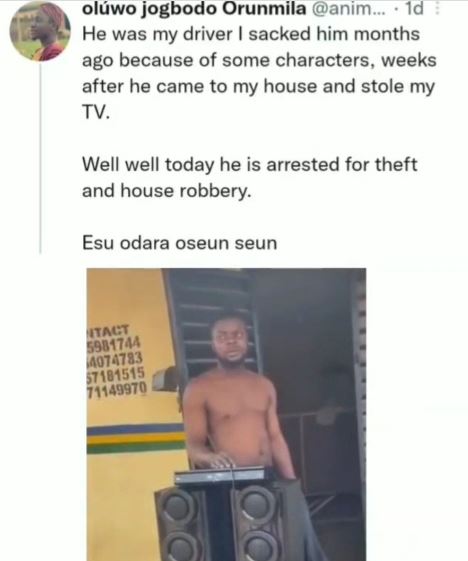This screenshot has height=561, width=468.
Task: Click the contact numbers on the yellow wall
Action: point(117,361)
